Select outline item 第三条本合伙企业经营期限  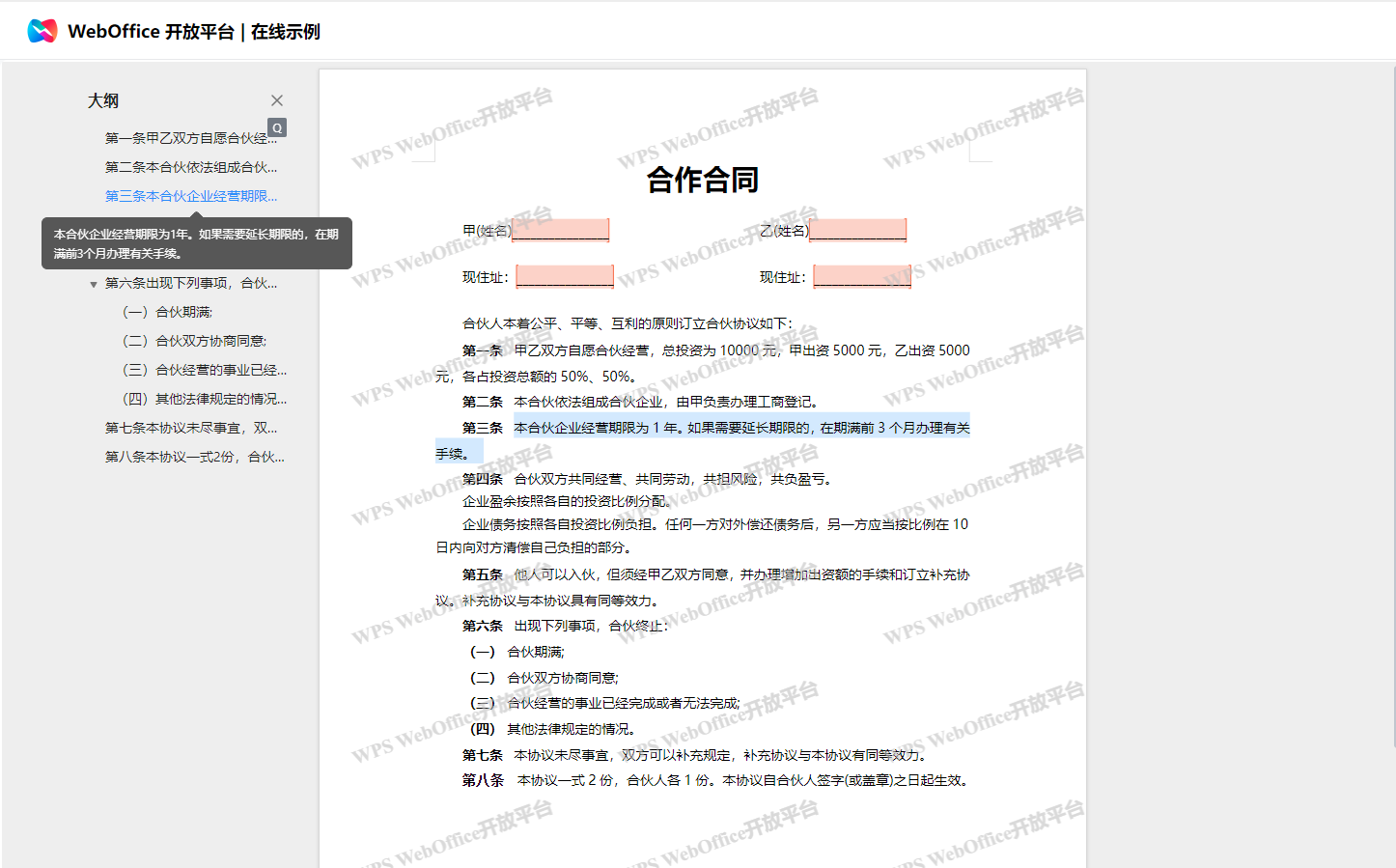[191, 196]
